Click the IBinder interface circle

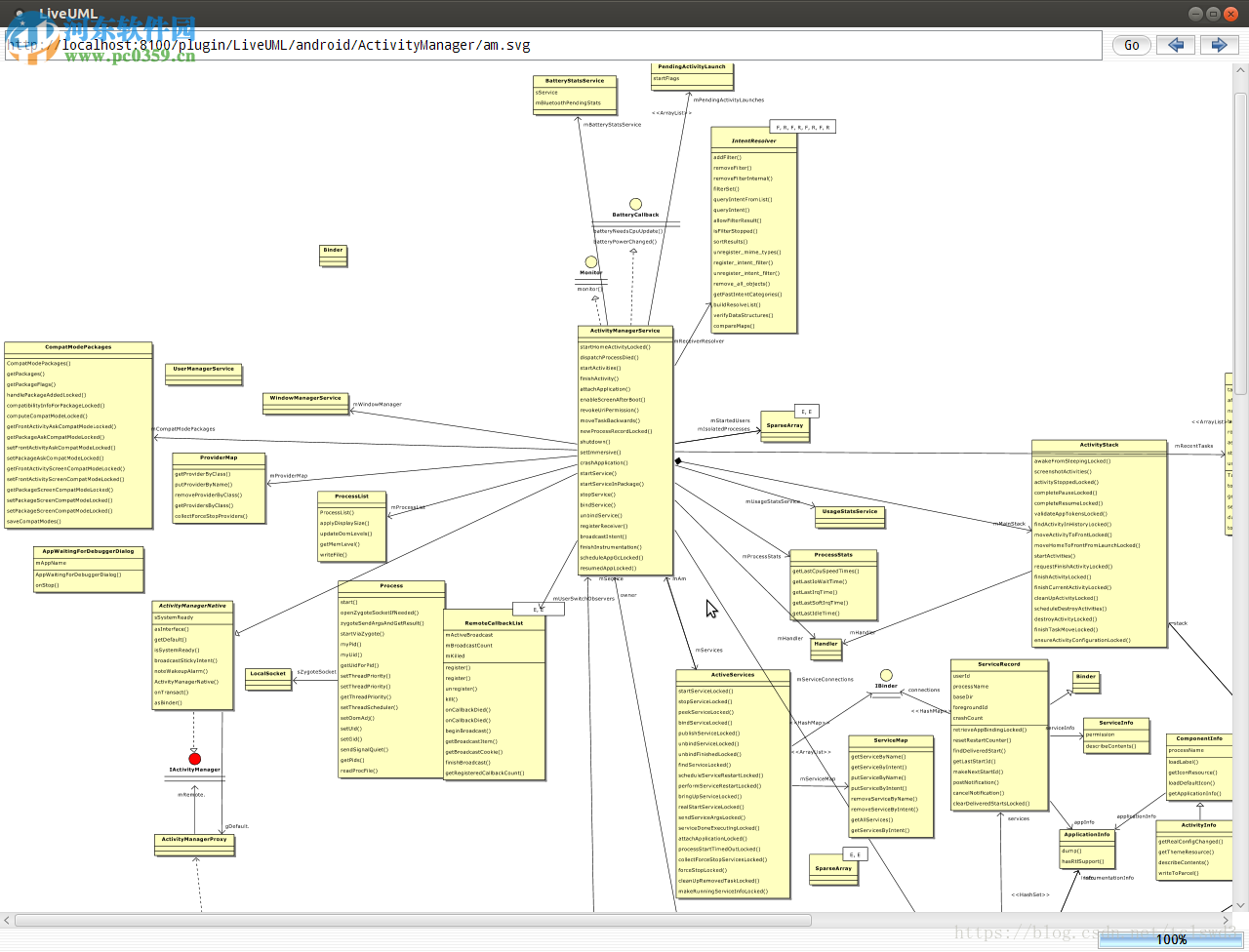click(886, 675)
